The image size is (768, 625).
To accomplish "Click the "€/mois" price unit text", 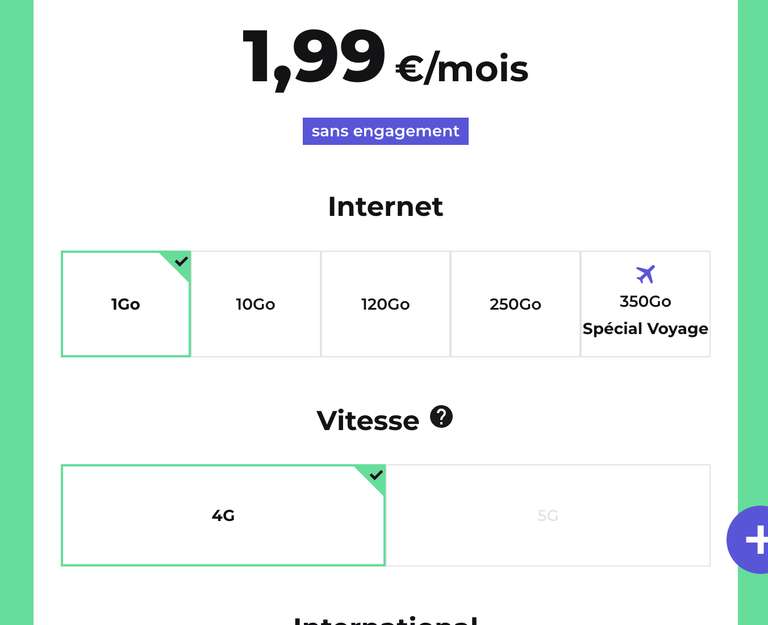I will tap(462, 69).
